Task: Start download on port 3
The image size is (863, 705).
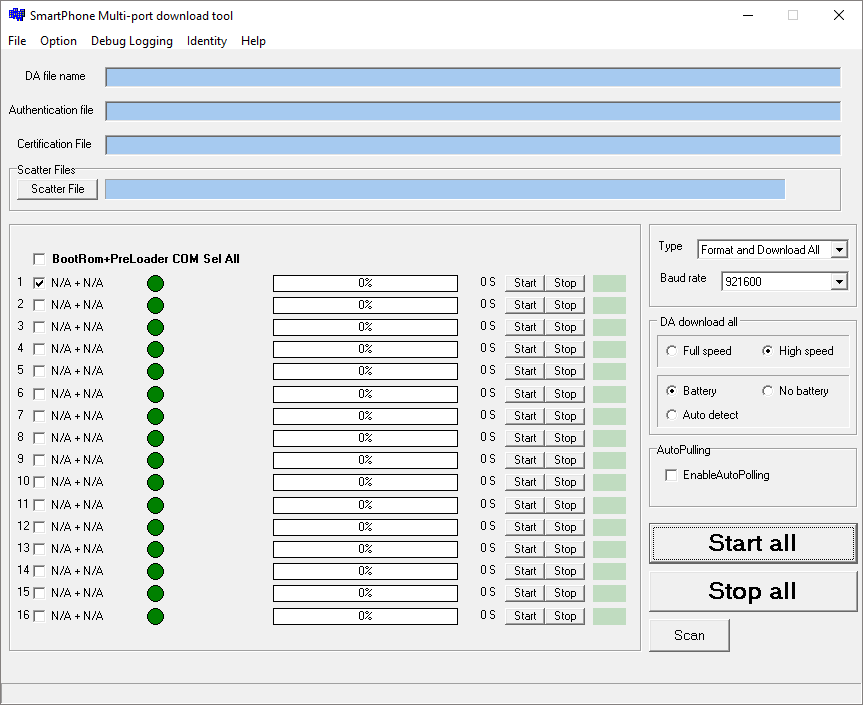Action: click(x=525, y=327)
